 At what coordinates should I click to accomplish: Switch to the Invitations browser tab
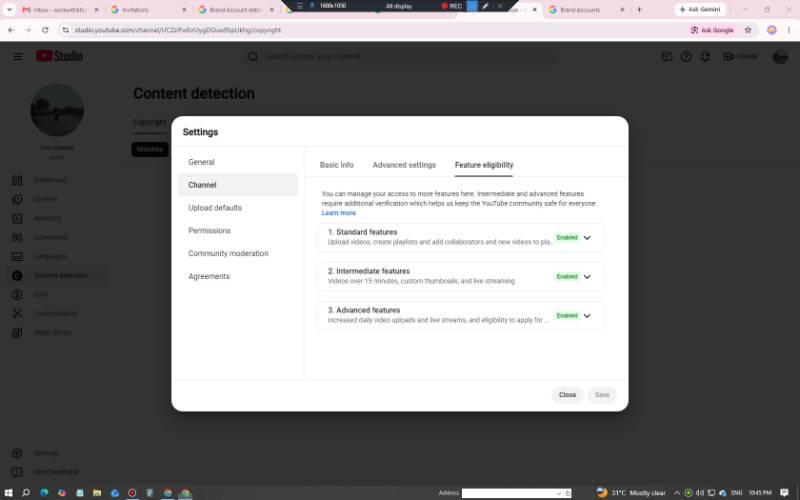tap(149, 10)
